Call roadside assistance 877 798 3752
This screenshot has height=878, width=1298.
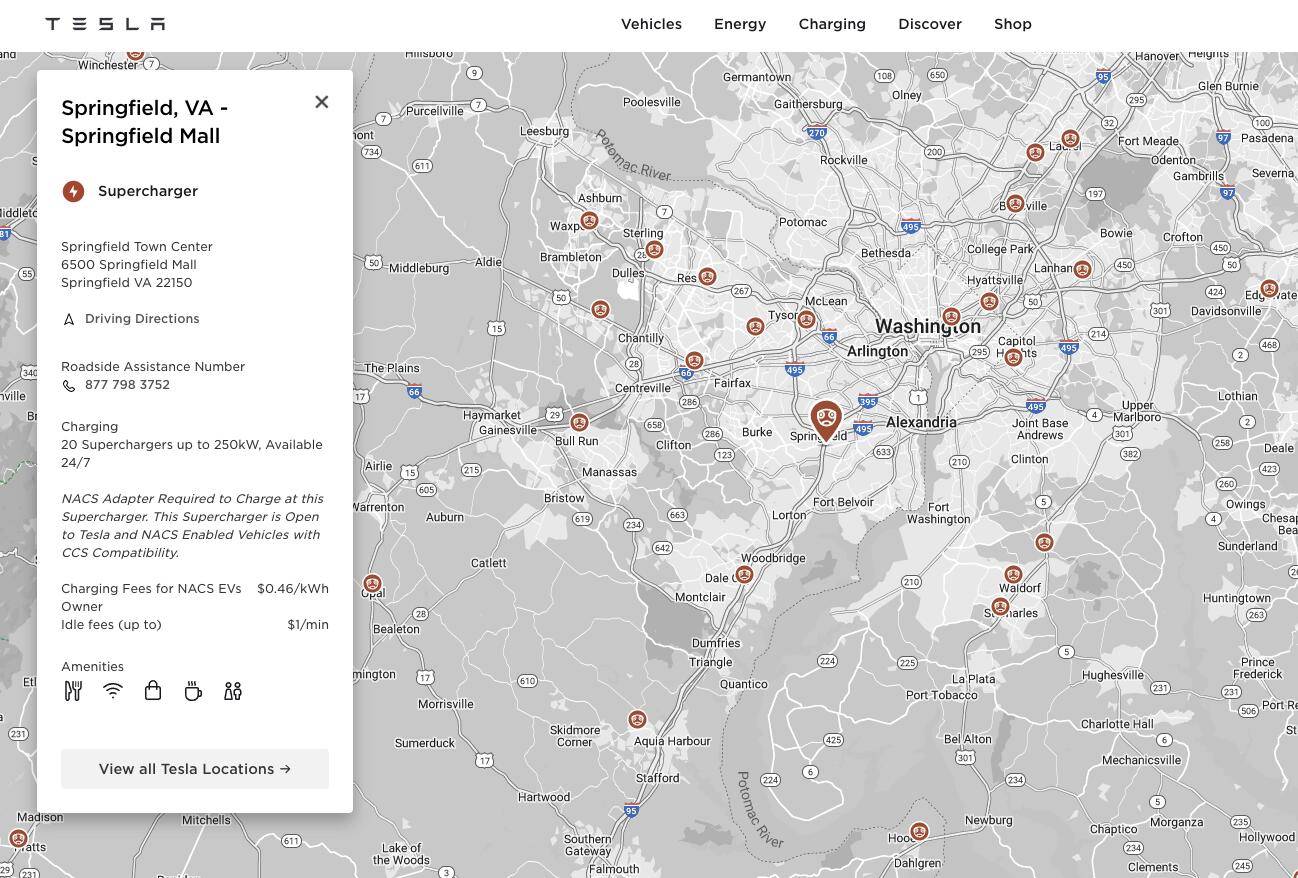[x=127, y=385]
